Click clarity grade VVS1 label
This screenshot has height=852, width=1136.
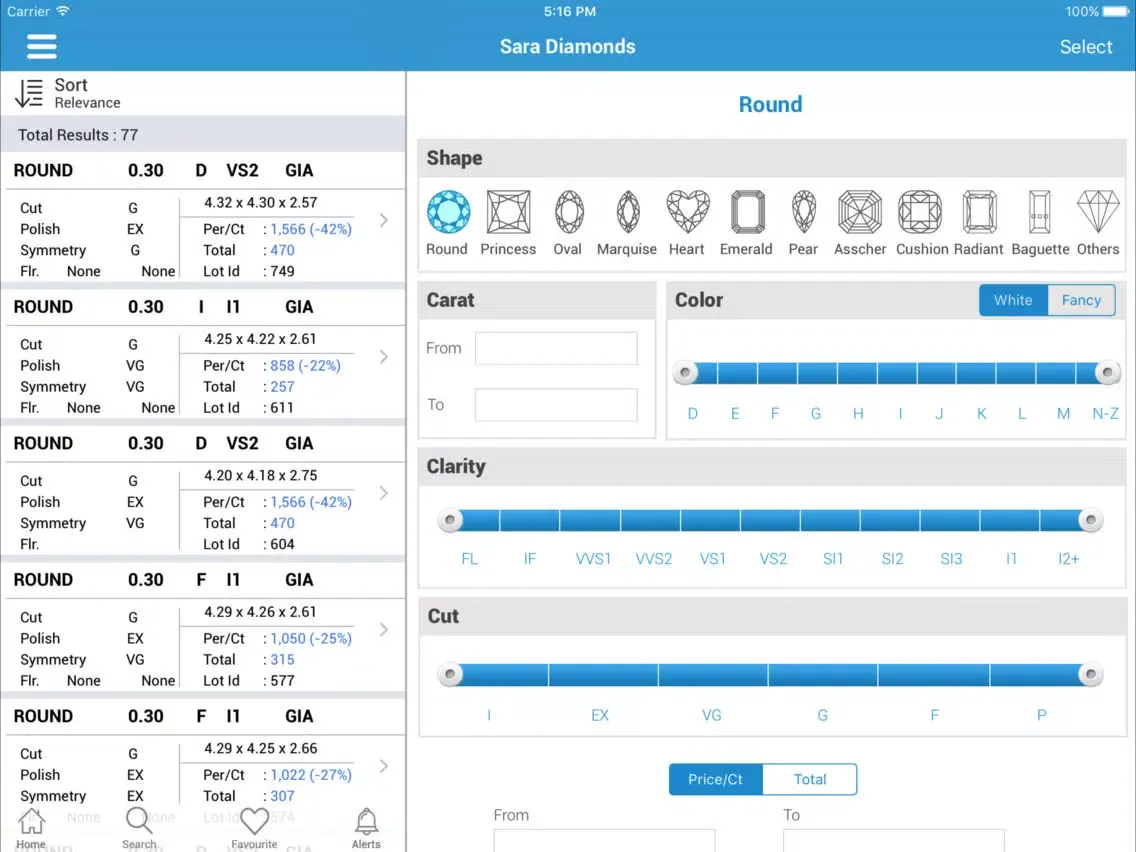pos(593,559)
